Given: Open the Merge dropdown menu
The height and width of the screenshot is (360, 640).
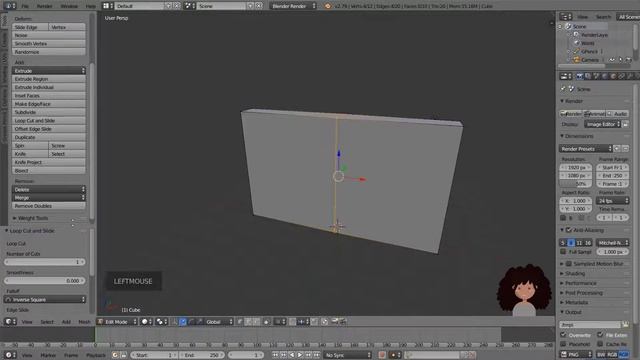Looking at the screenshot, I should [49, 198].
